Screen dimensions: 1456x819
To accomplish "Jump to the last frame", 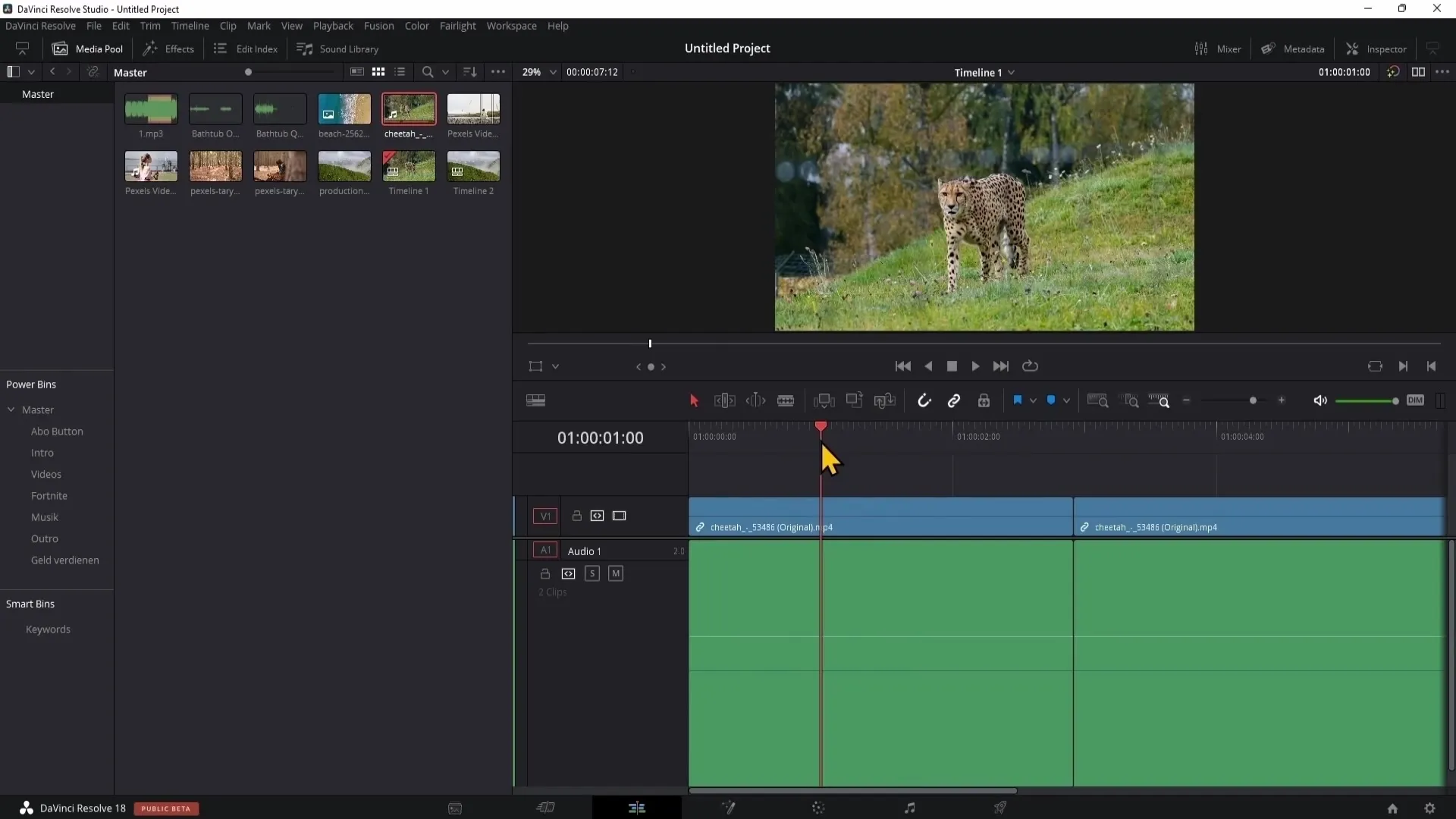I will 1001,366.
